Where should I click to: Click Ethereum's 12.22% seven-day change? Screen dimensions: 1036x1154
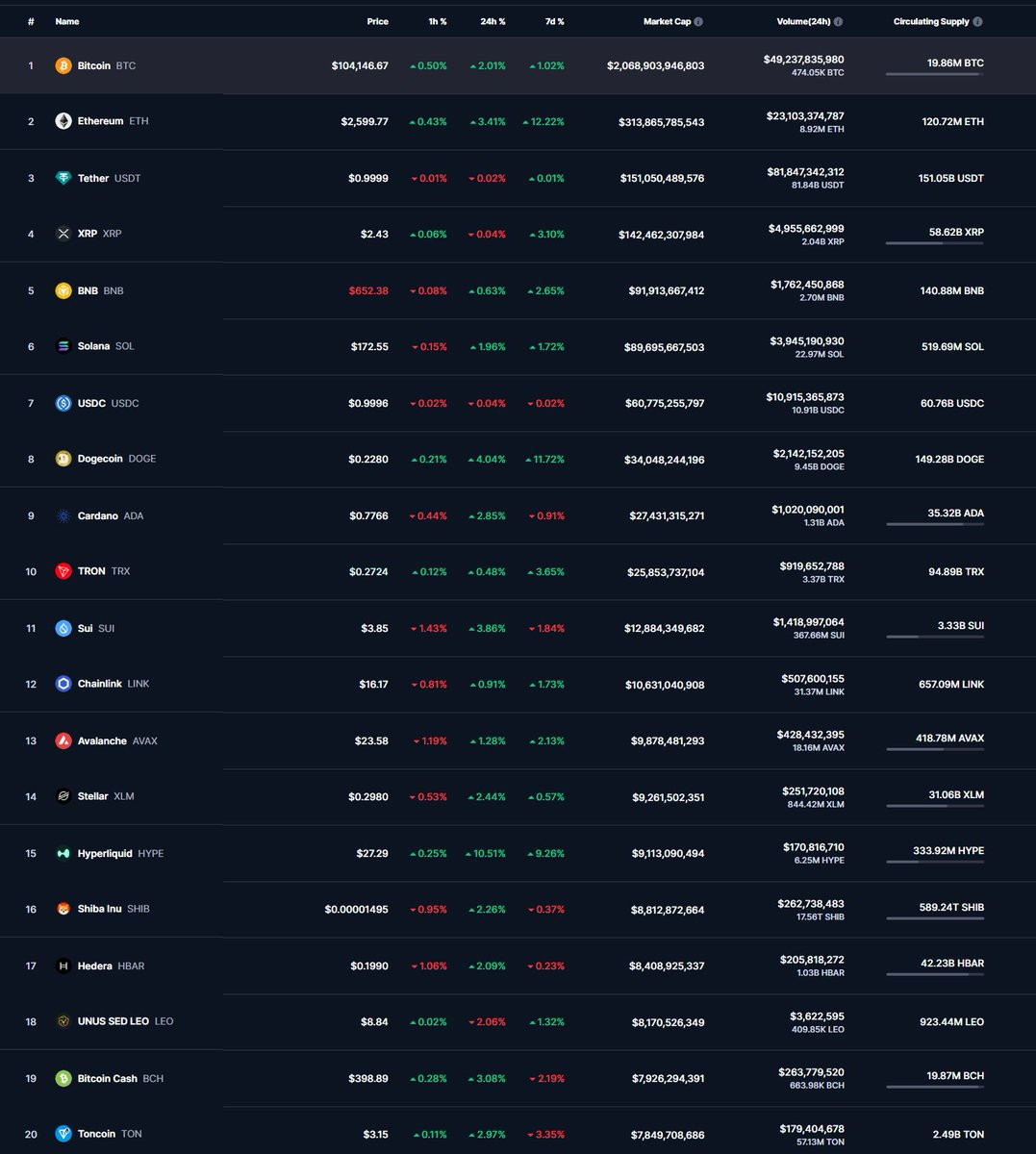tap(543, 121)
